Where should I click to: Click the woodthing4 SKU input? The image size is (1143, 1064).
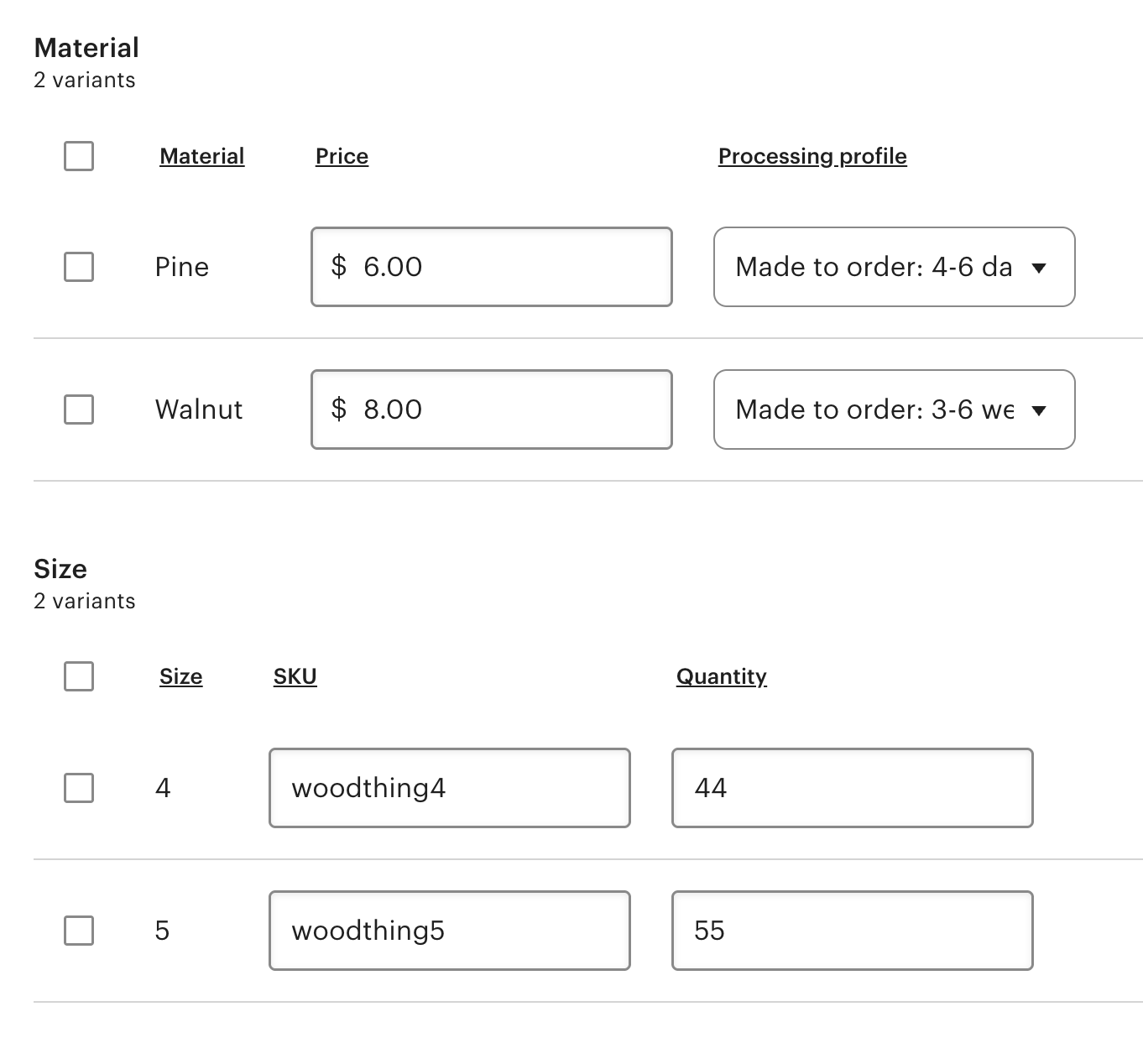pos(450,788)
